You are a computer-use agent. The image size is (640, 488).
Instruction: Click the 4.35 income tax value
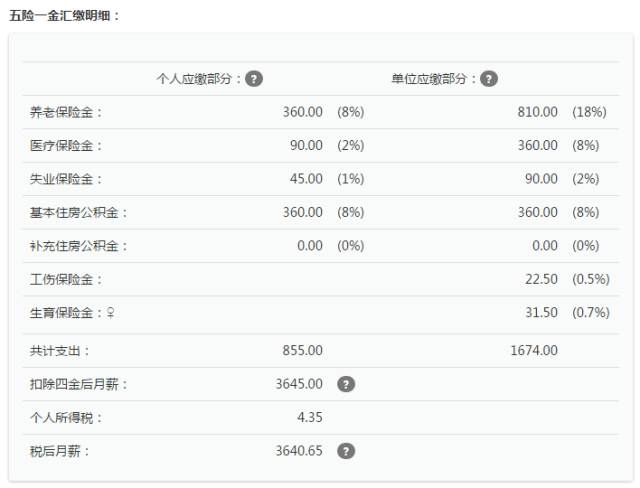[x=310, y=417]
